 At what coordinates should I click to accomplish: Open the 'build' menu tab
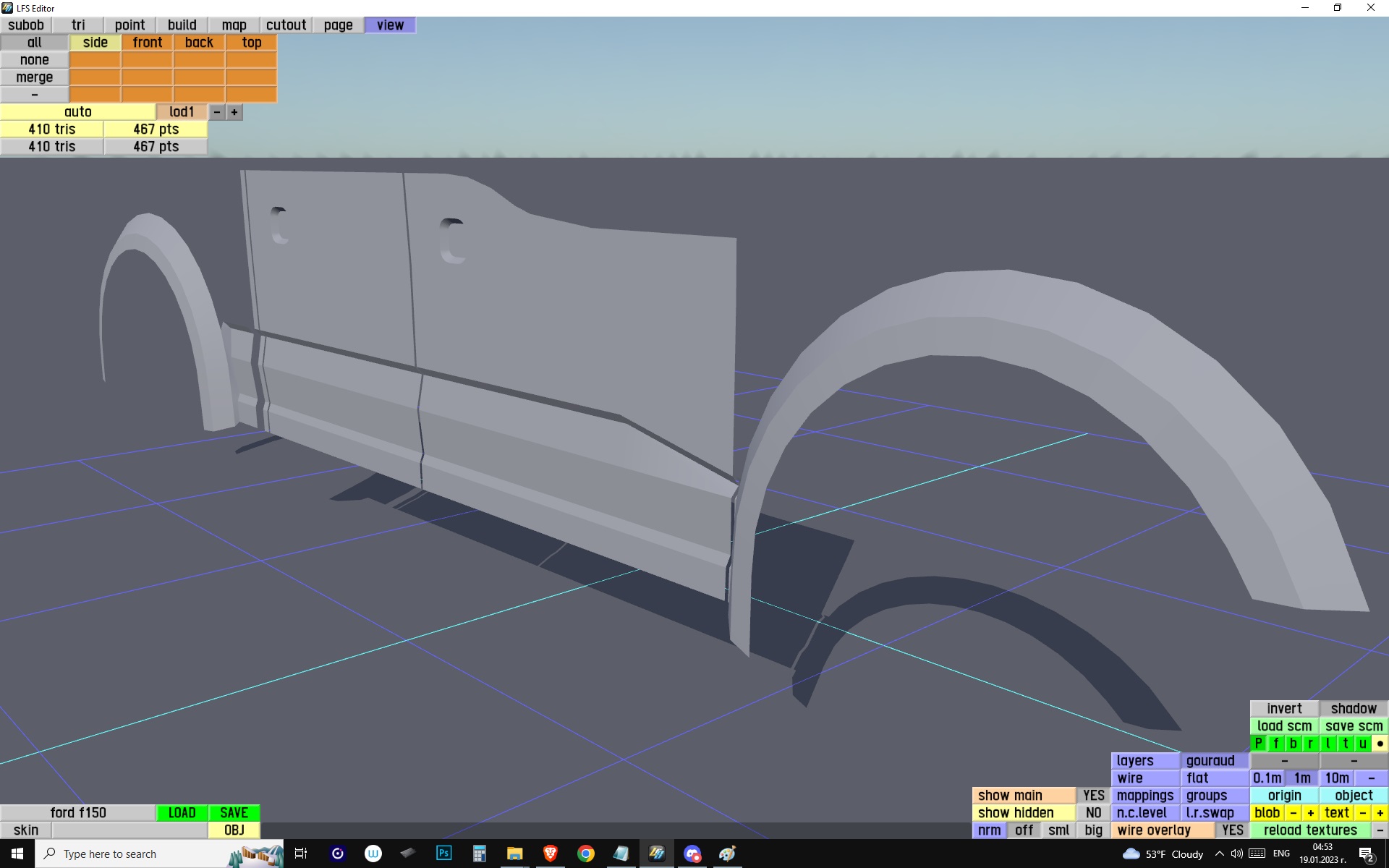[x=182, y=25]
